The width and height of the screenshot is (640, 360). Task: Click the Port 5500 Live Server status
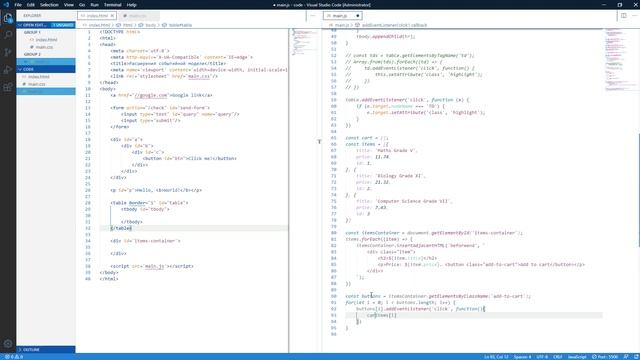[605, 357]
